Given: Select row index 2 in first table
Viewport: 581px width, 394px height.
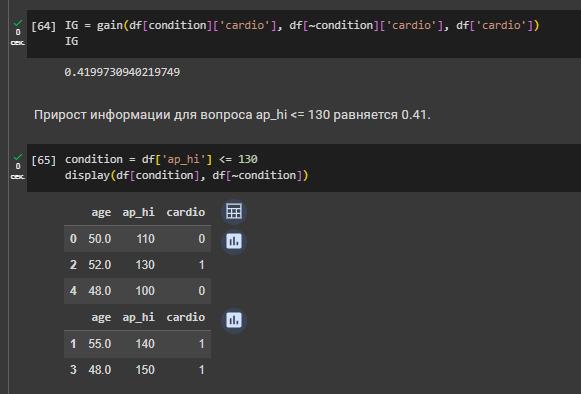Looking at the screenshot, I should pyautogui.click(x=73, y=265).
